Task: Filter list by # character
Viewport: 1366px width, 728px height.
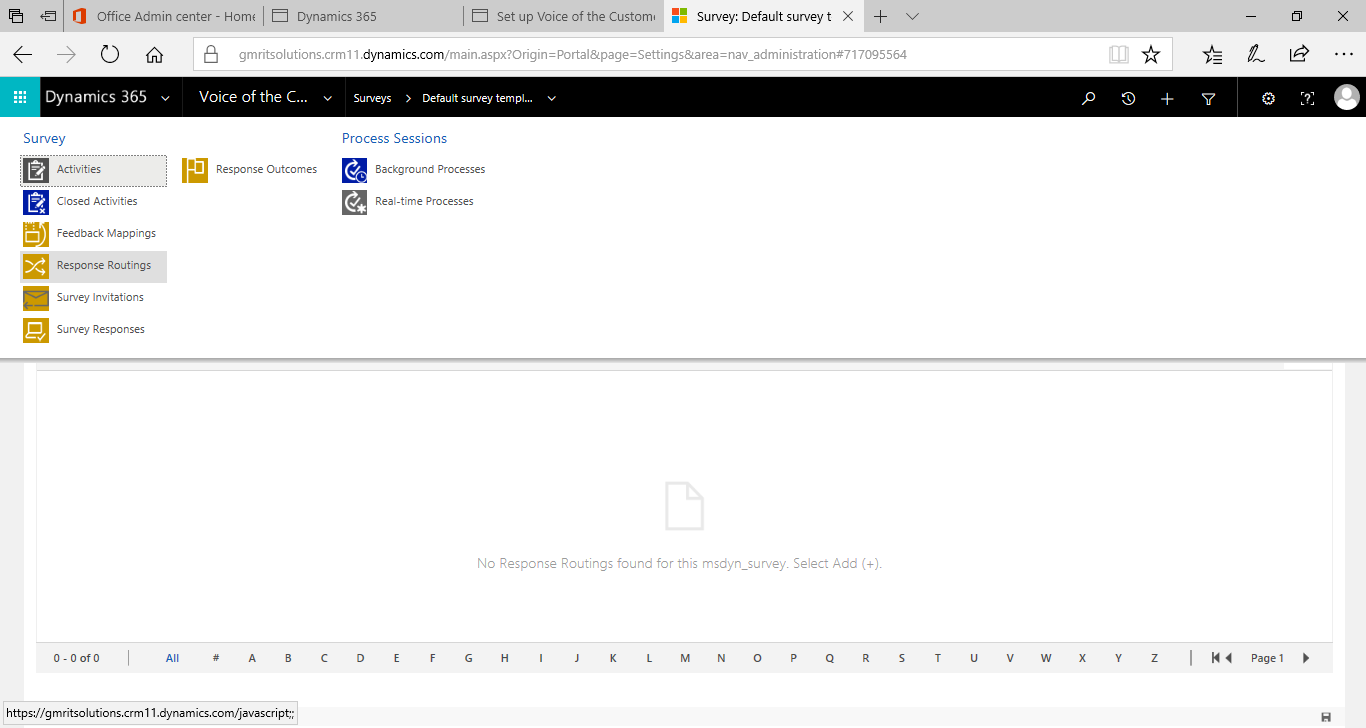Action: pos(216,658)
